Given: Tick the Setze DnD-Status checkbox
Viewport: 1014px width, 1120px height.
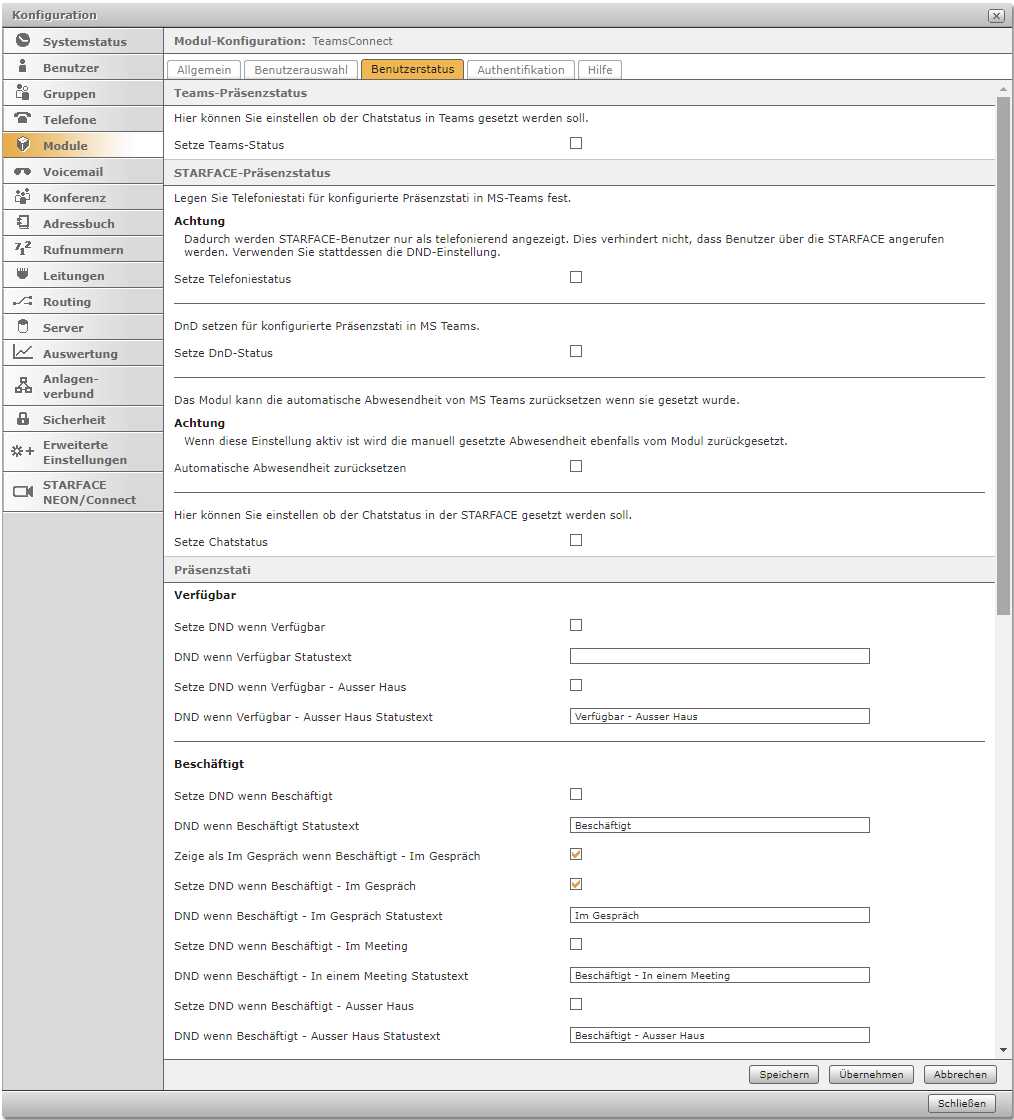Looking at the screenshot, I should tap(575, 351).
